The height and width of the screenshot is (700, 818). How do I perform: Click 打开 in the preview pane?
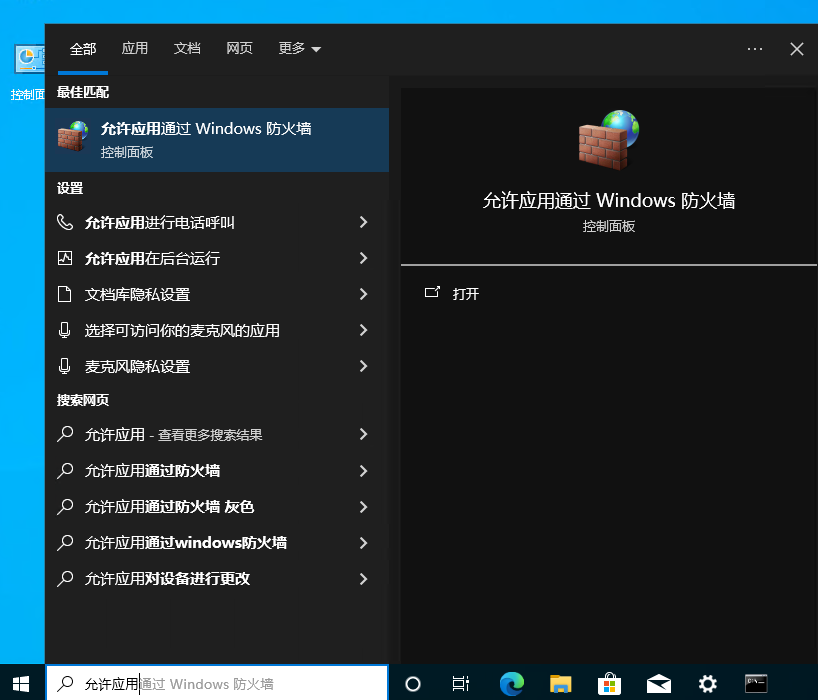465,294
